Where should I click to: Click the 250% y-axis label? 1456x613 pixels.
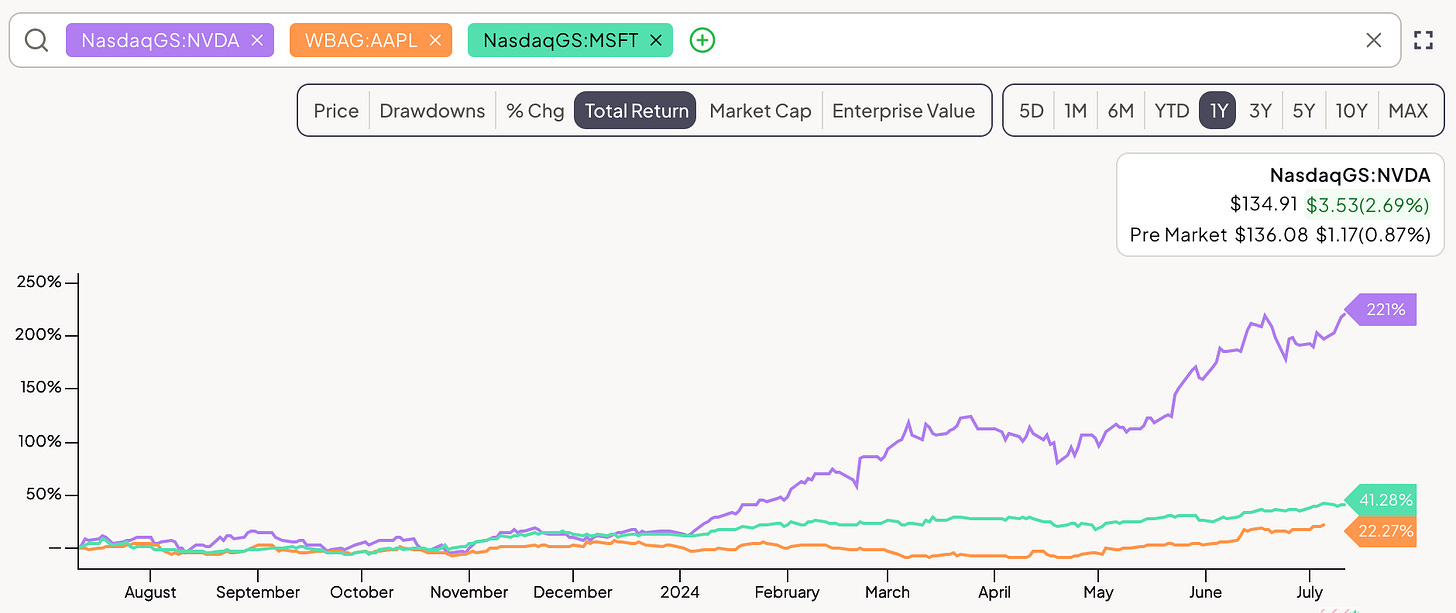[39, 281]
